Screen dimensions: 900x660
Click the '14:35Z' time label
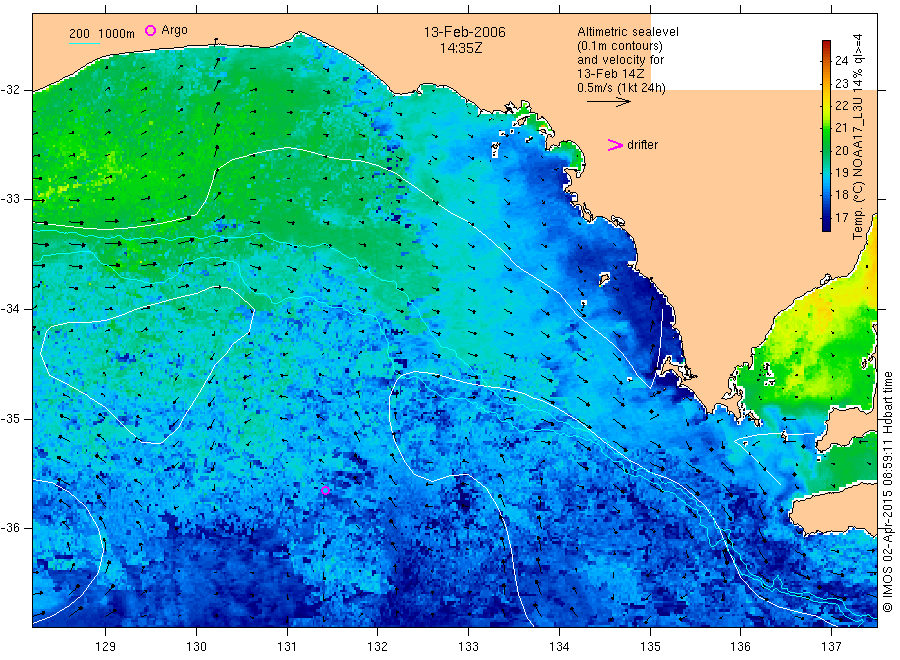[461, 48]
